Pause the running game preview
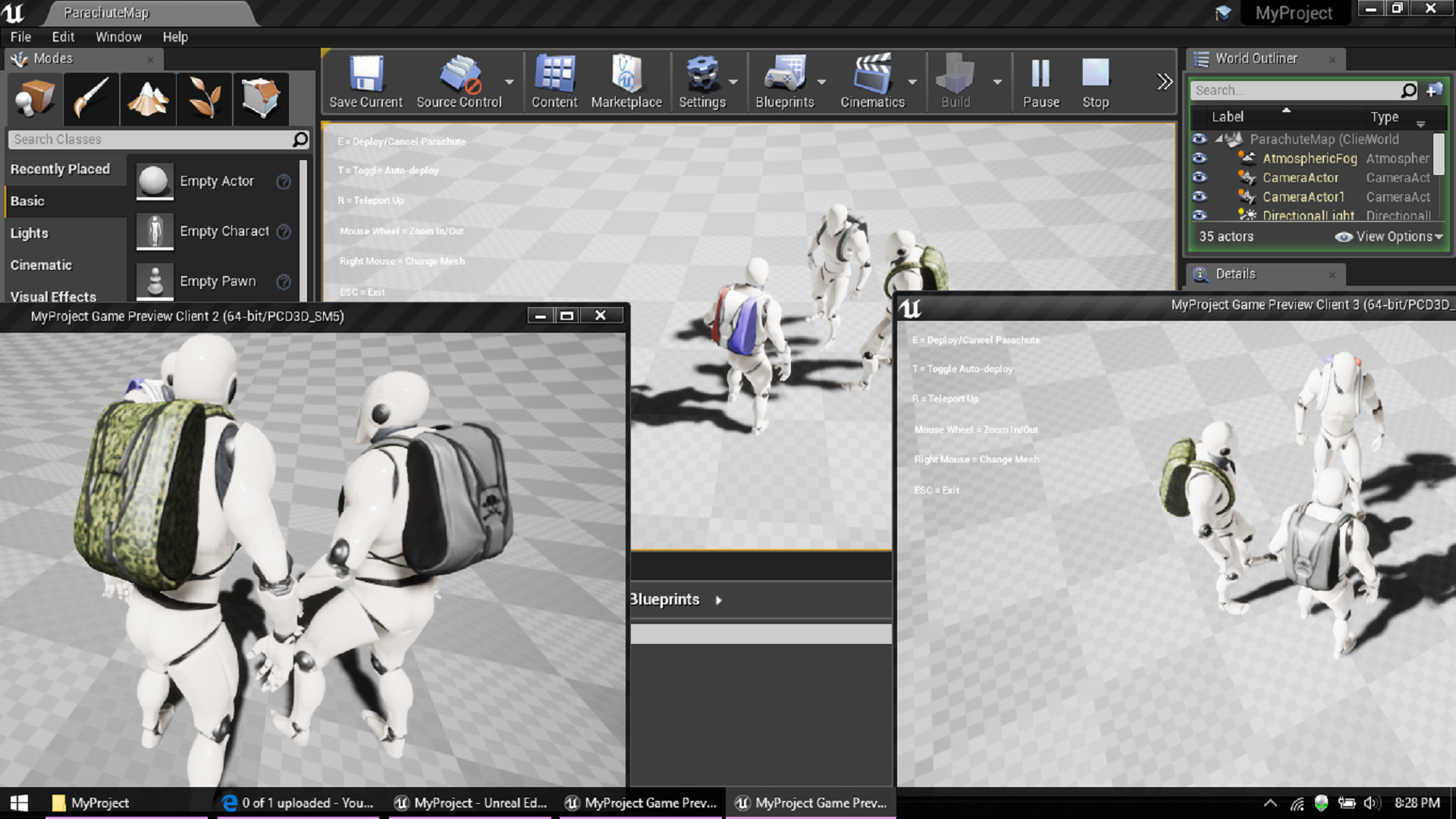The height and width of the screenshot is (819, 1456). pos(1040,81)
